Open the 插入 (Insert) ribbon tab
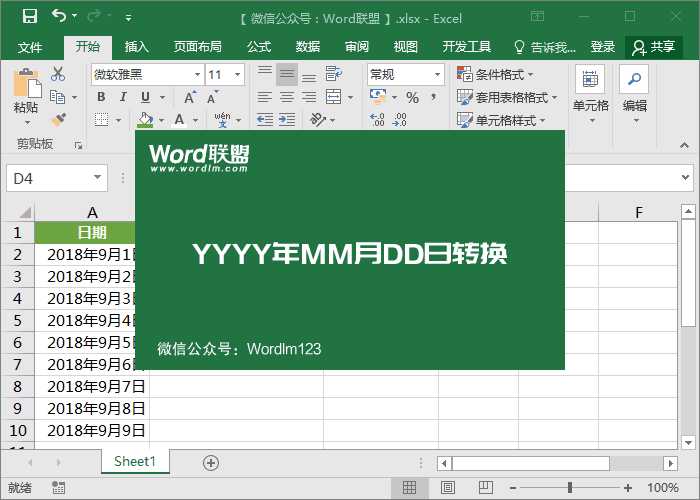700x500 pixels. click(x=137, y=47)
